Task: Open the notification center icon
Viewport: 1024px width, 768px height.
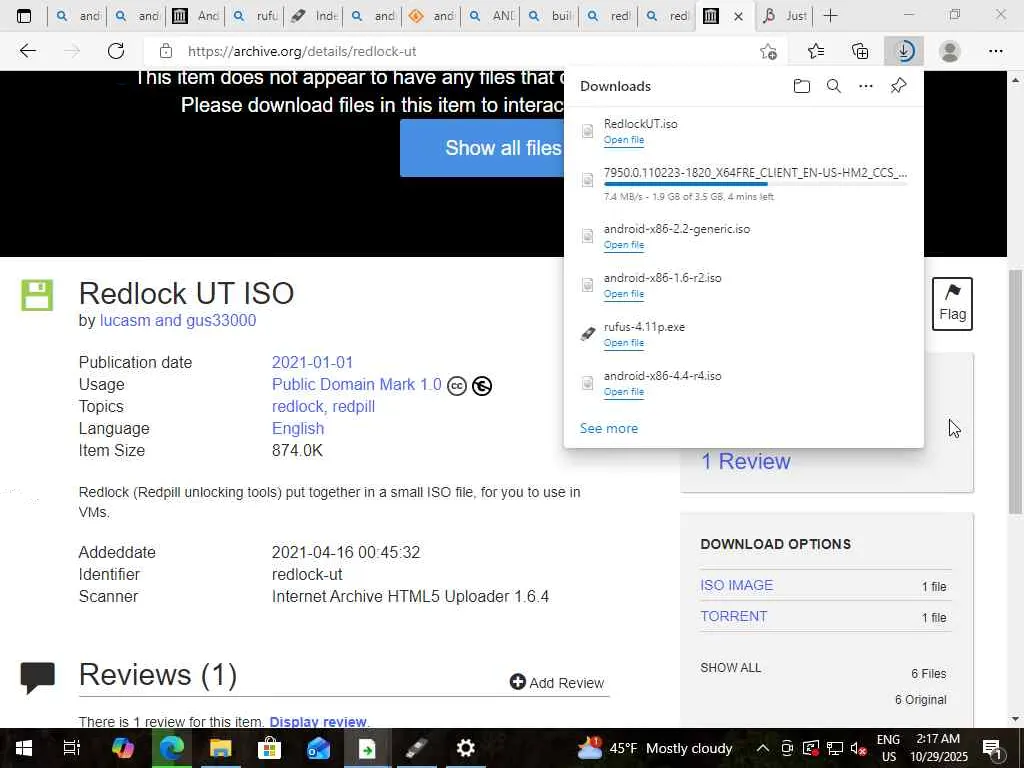Action: [x=992, y=748]
